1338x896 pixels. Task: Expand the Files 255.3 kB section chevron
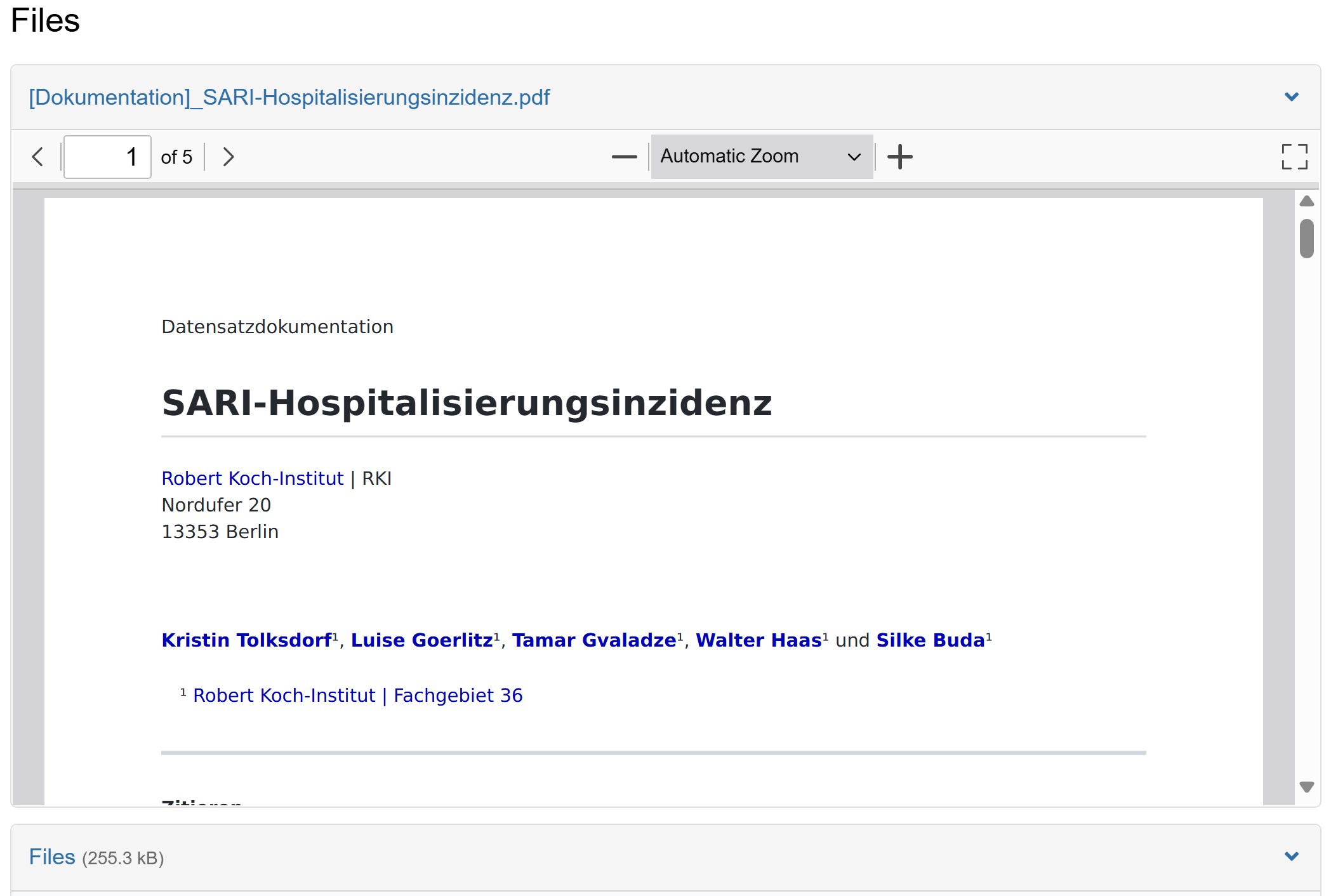(x=1291, y=857)
